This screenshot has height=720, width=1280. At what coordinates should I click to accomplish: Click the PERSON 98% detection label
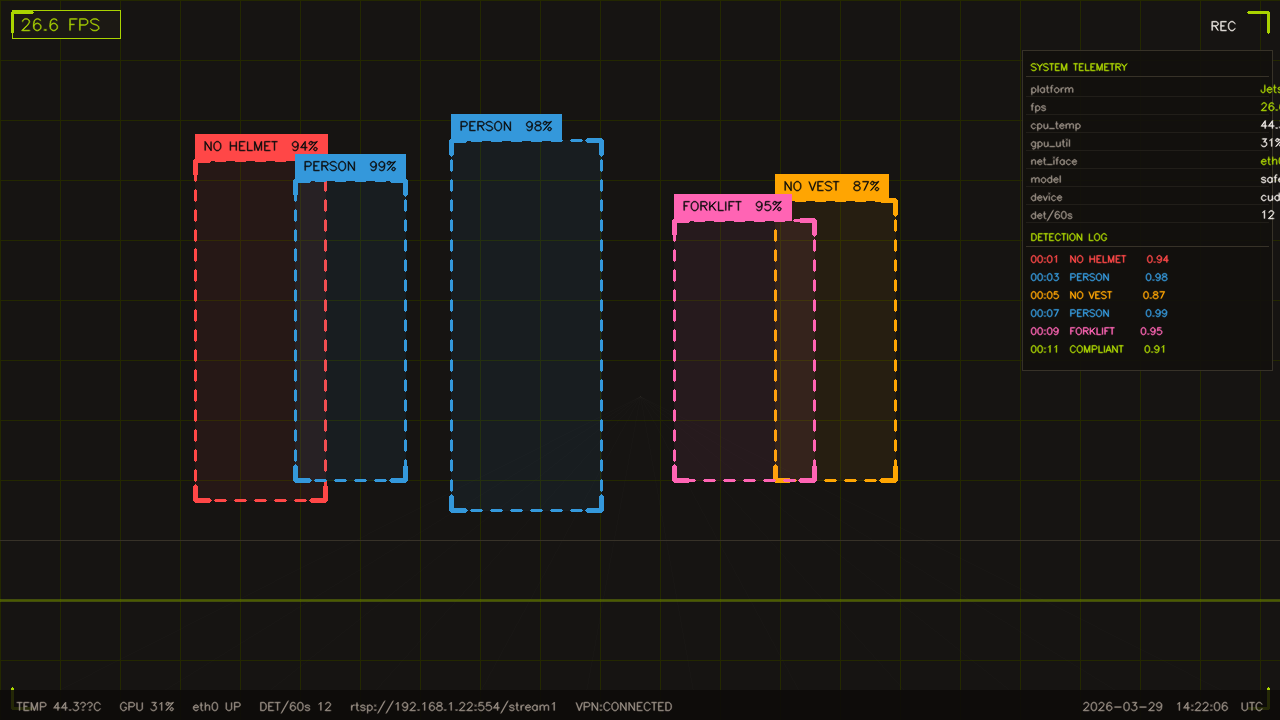506,126
